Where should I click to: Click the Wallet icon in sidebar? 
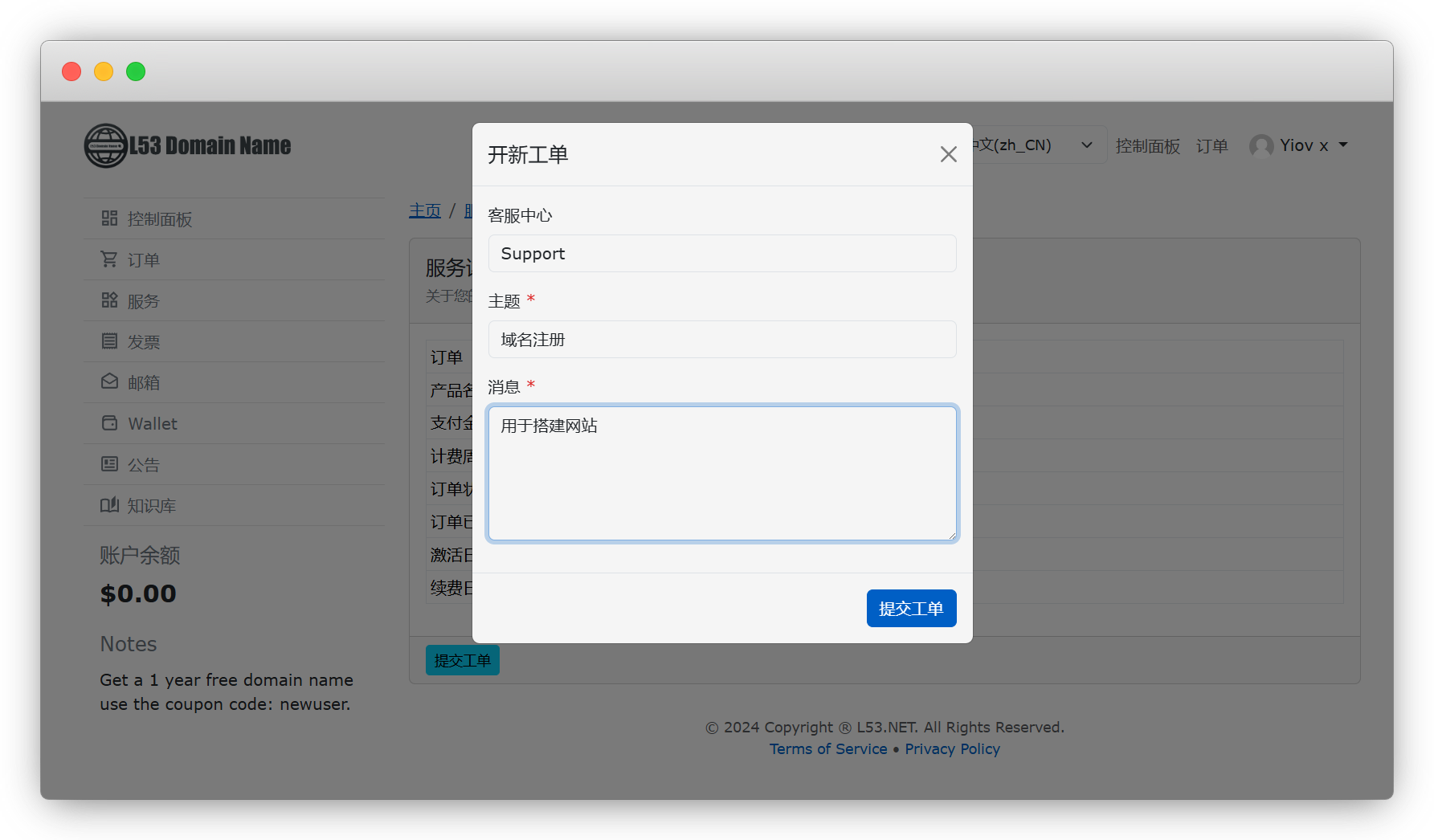coord(109,423)
